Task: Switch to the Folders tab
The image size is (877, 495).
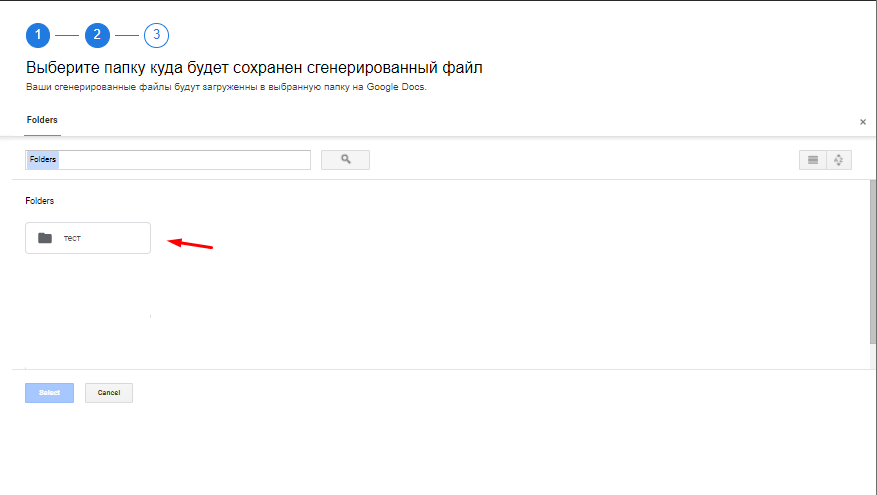Action: (42, 120)
